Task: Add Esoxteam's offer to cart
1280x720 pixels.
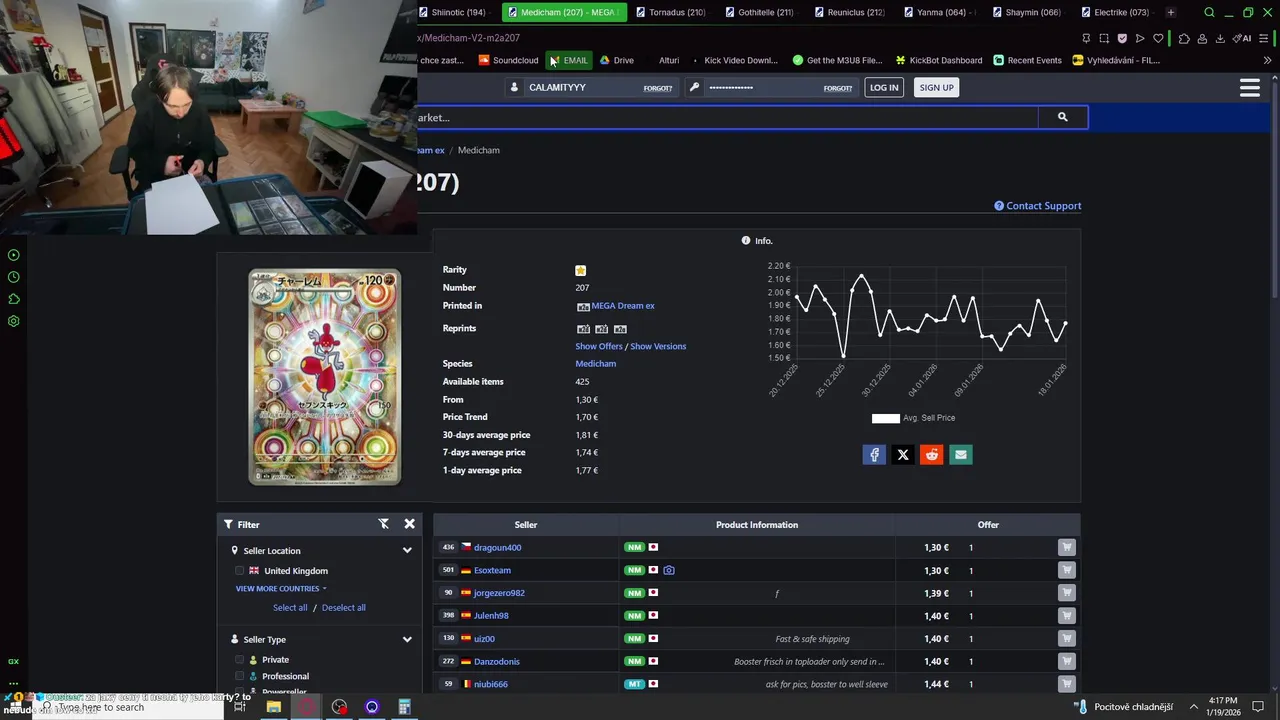Action: [1067, 570]
